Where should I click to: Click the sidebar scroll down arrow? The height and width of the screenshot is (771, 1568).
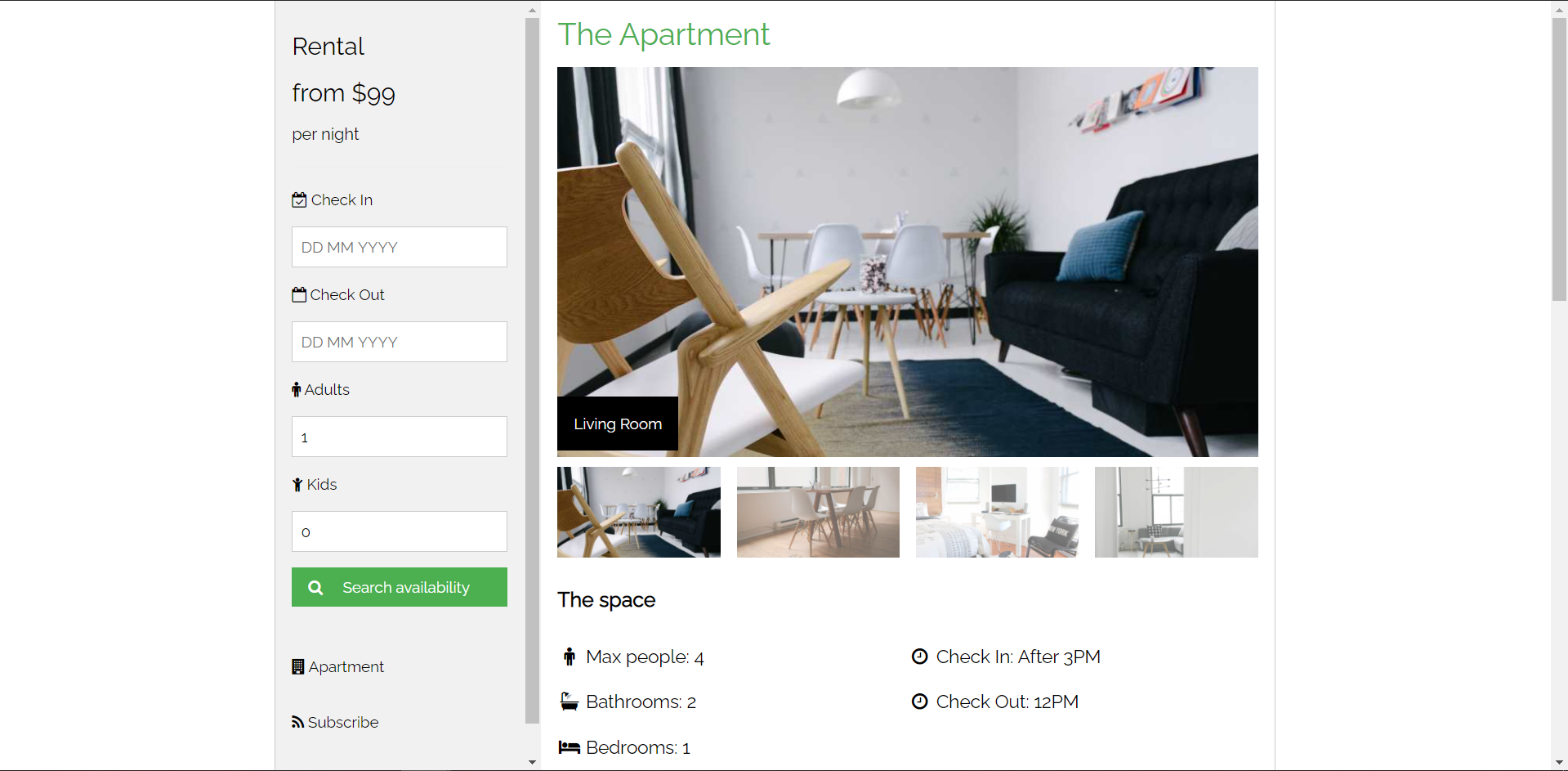532,762
